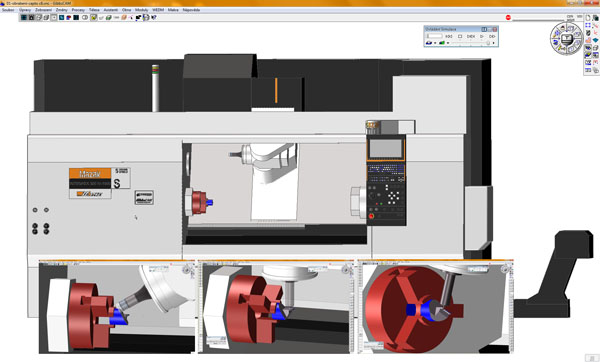Click the red stop icon in top toolbar
Viewport: 600px width, 362px height.
coord(508,18)
